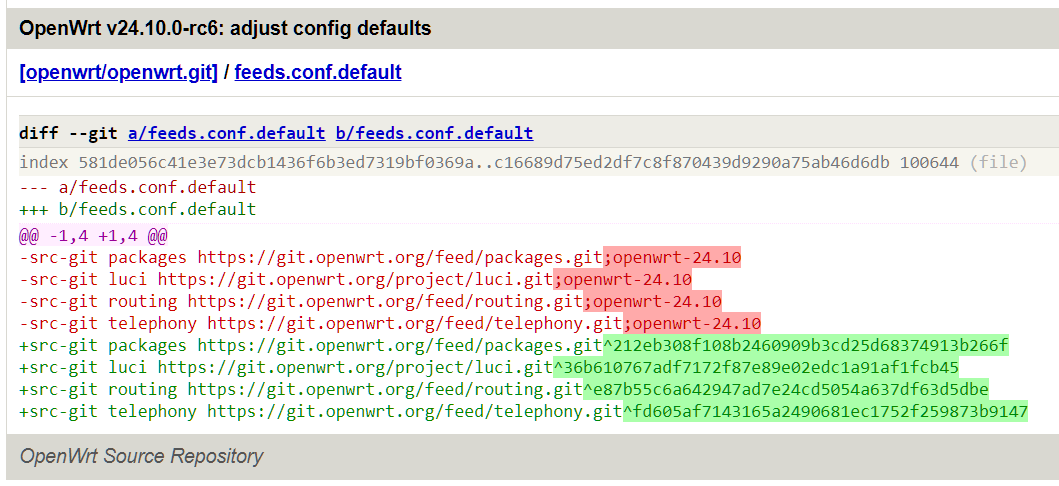The height and width of the screenshot is (486, 1059).
Task: Click highlighted ;openwrt-24.10 on removed luci line
Action: [x=623, y=279]
